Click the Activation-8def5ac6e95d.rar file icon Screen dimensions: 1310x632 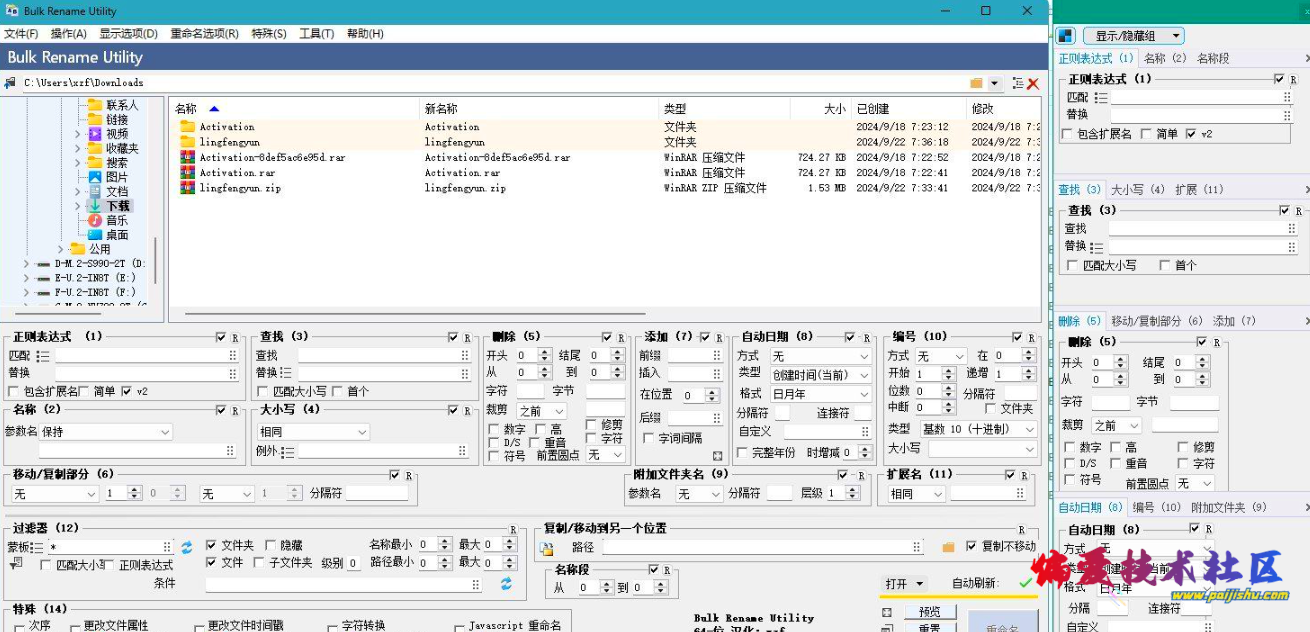(187, 157)
